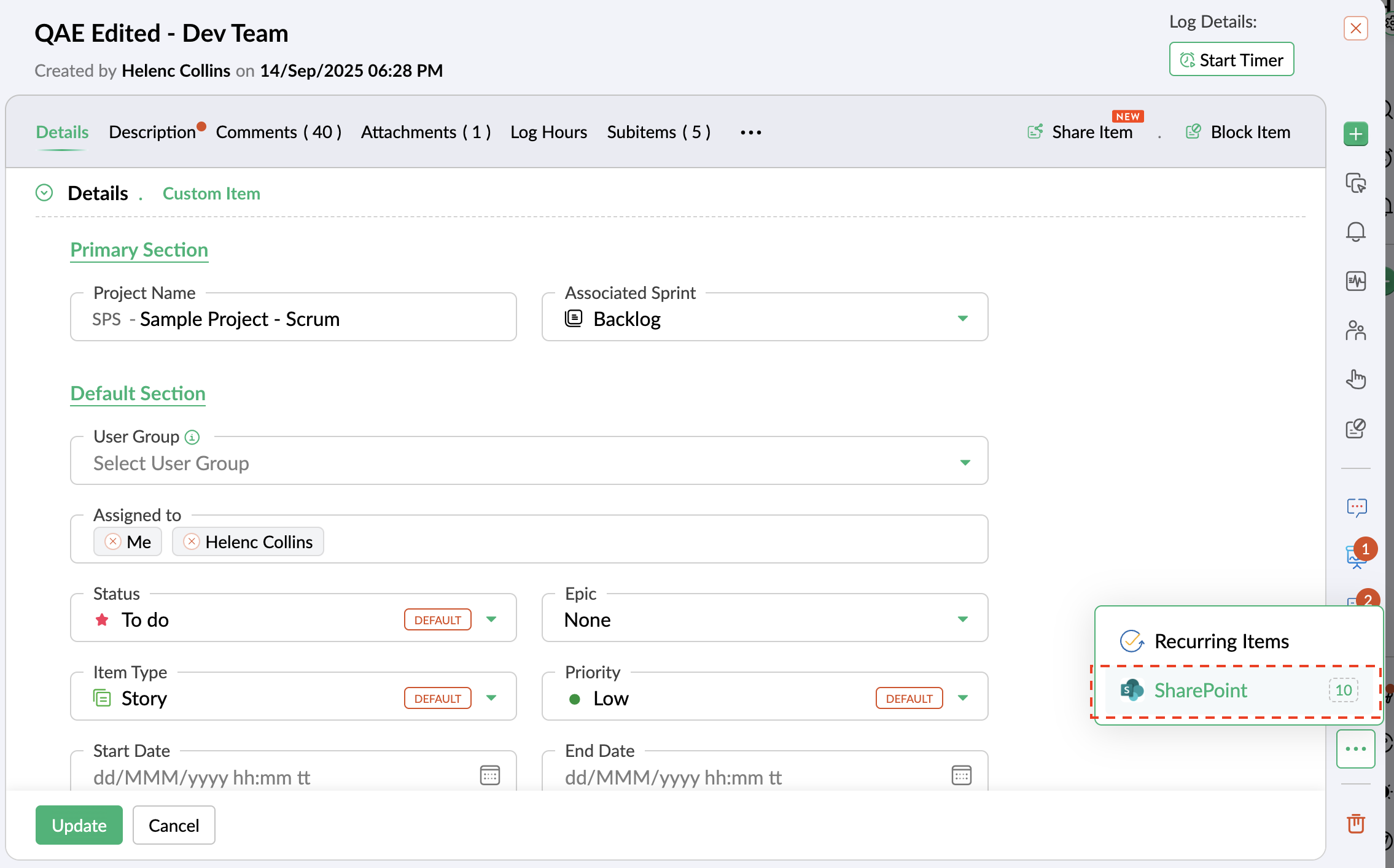The width and height of the screenshot is (1394, 868).
Task: Open the activity graph icon in sidebar
Action: coord(1355,281)
